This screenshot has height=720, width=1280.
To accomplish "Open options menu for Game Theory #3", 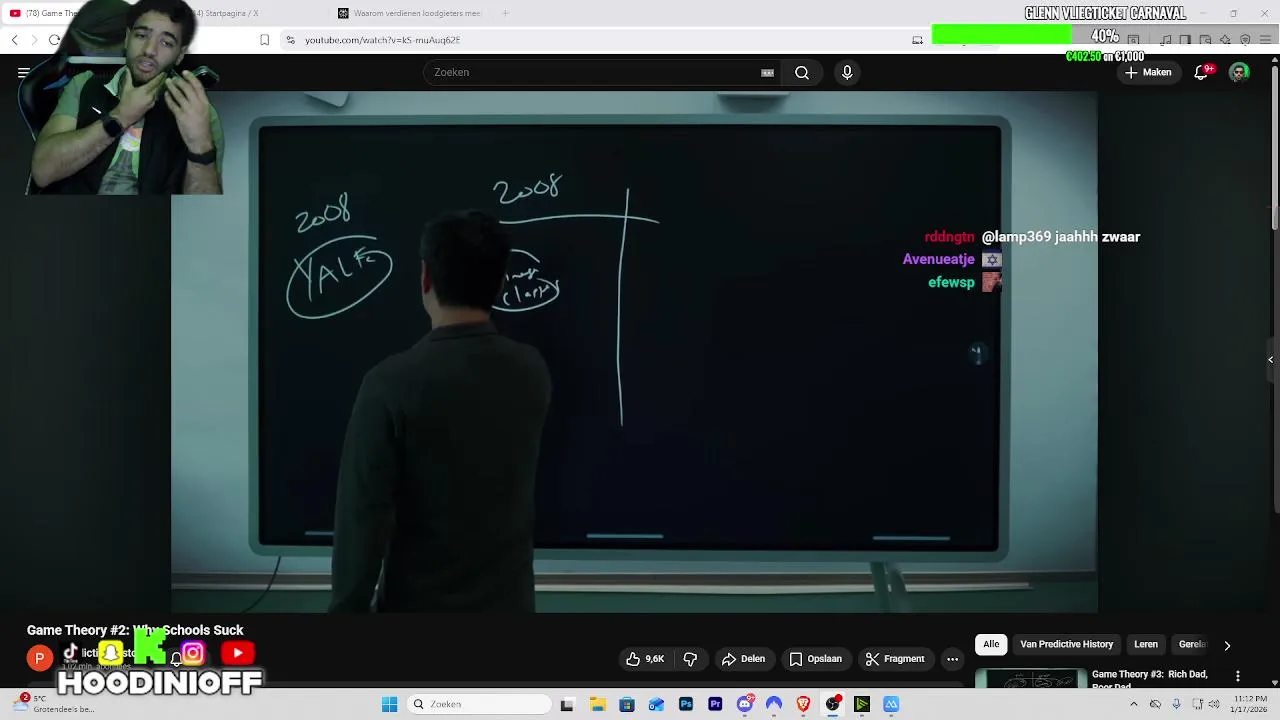I will point(1238,676).
